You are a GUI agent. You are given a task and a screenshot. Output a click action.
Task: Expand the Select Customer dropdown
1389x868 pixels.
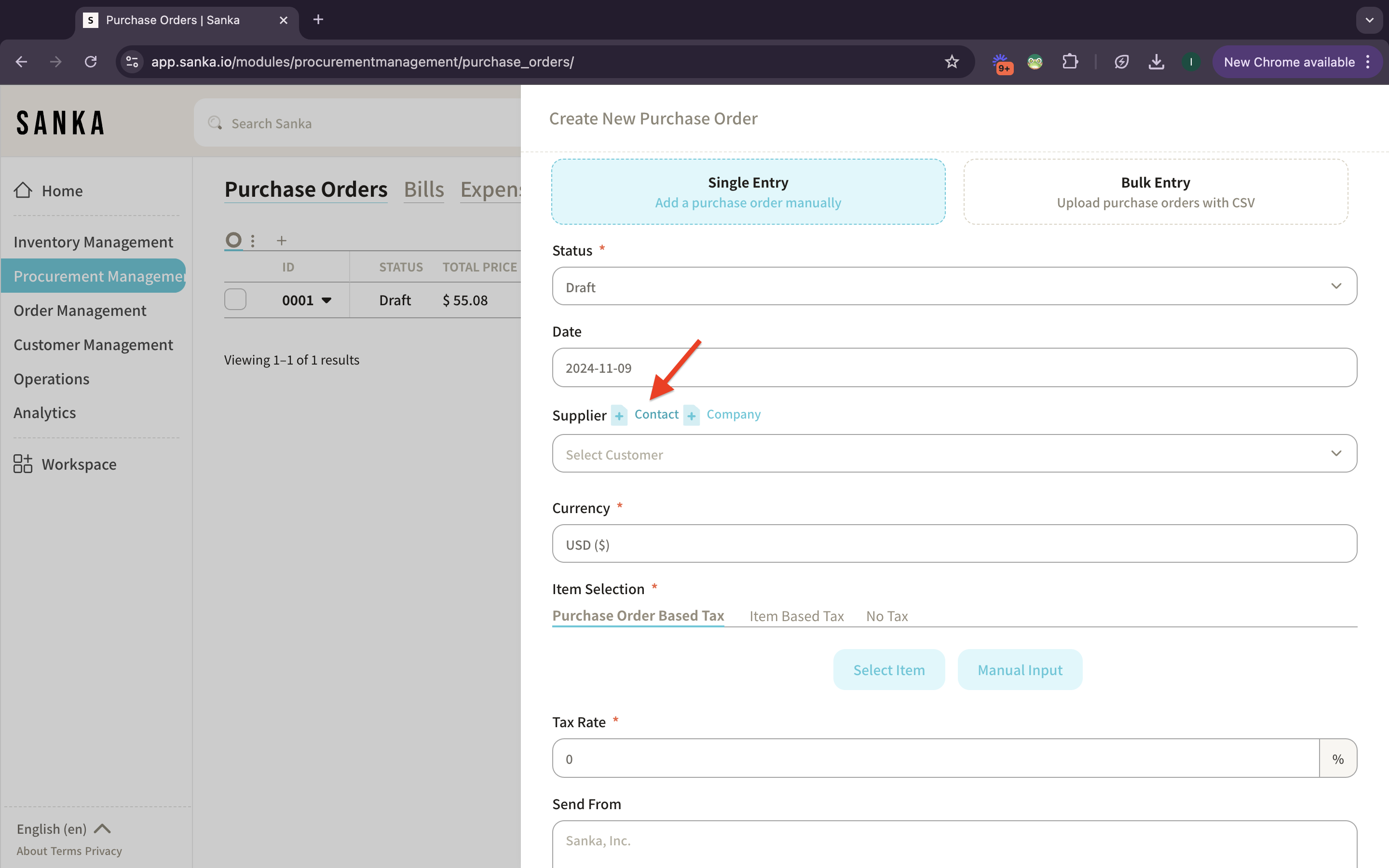(x=954, y=454)
